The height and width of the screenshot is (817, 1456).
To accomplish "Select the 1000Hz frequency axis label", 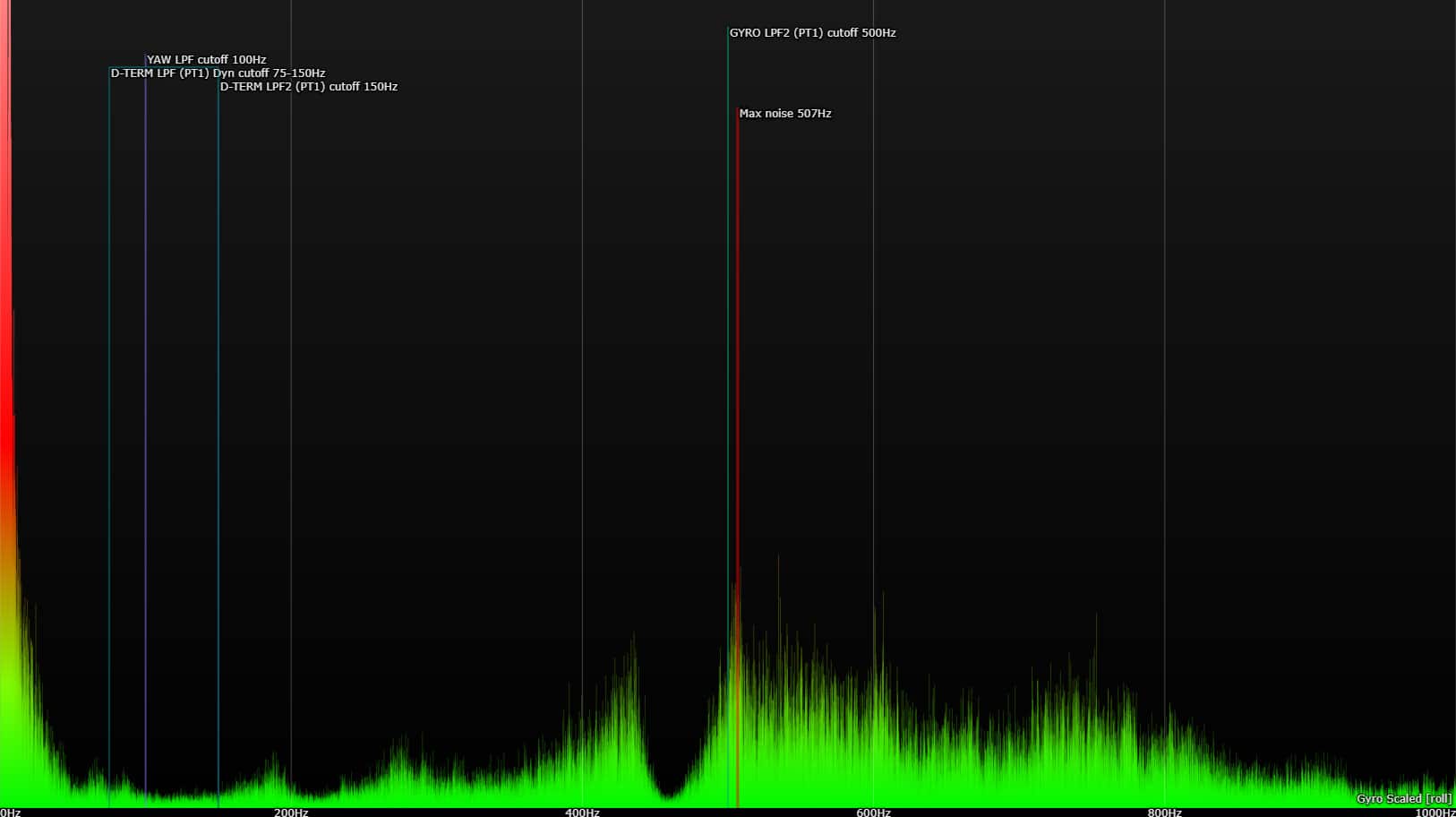I will pos(1435,812).
